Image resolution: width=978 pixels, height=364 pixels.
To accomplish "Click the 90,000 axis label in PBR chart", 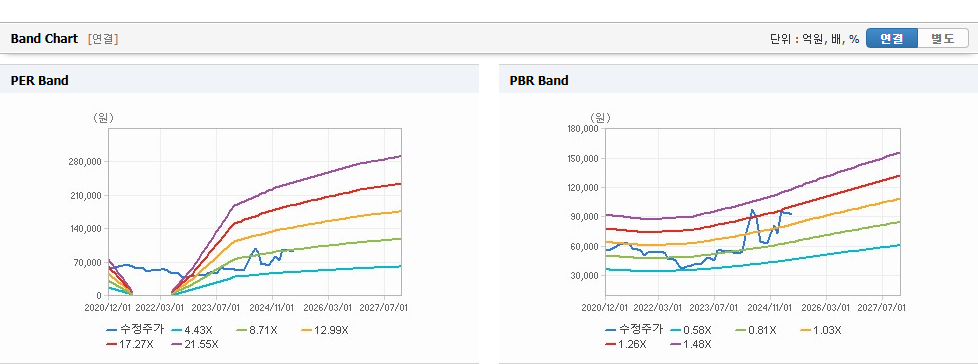I will click(586, 217).
